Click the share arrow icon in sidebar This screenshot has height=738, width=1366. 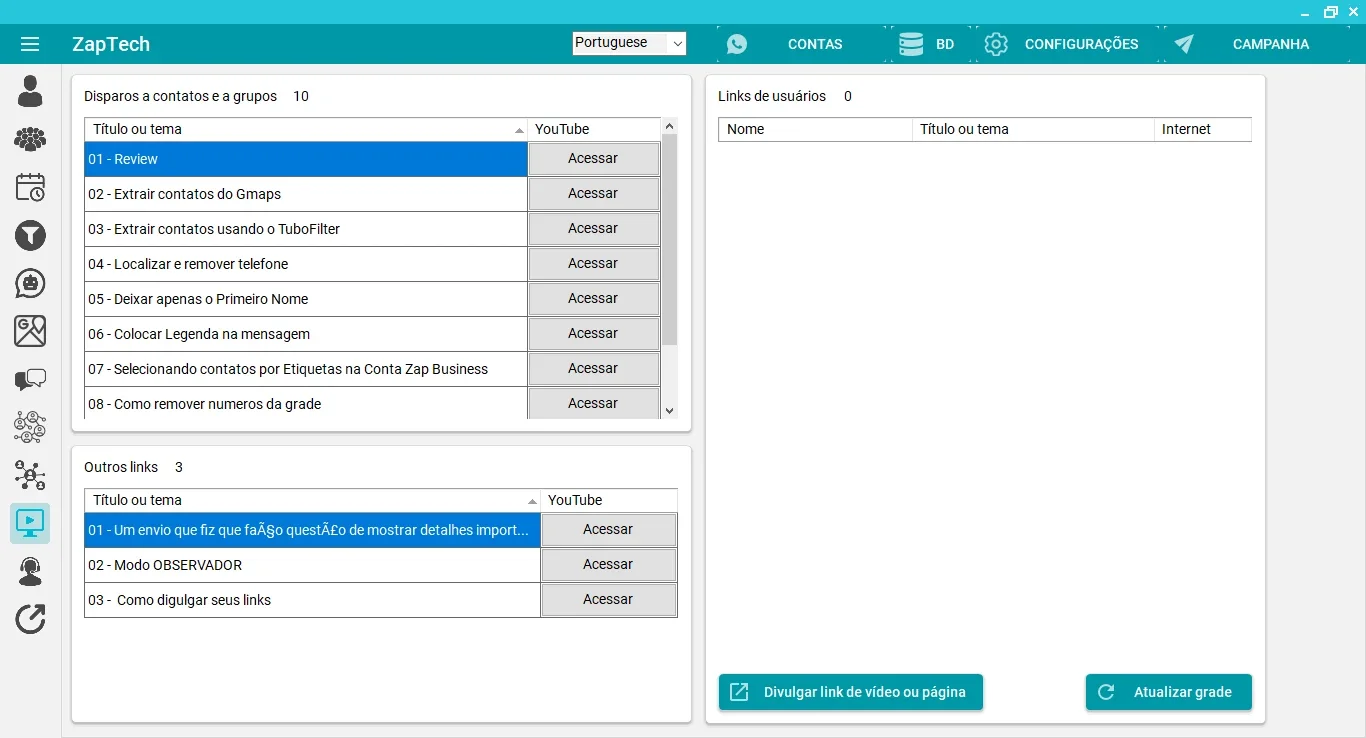[30, 619]
